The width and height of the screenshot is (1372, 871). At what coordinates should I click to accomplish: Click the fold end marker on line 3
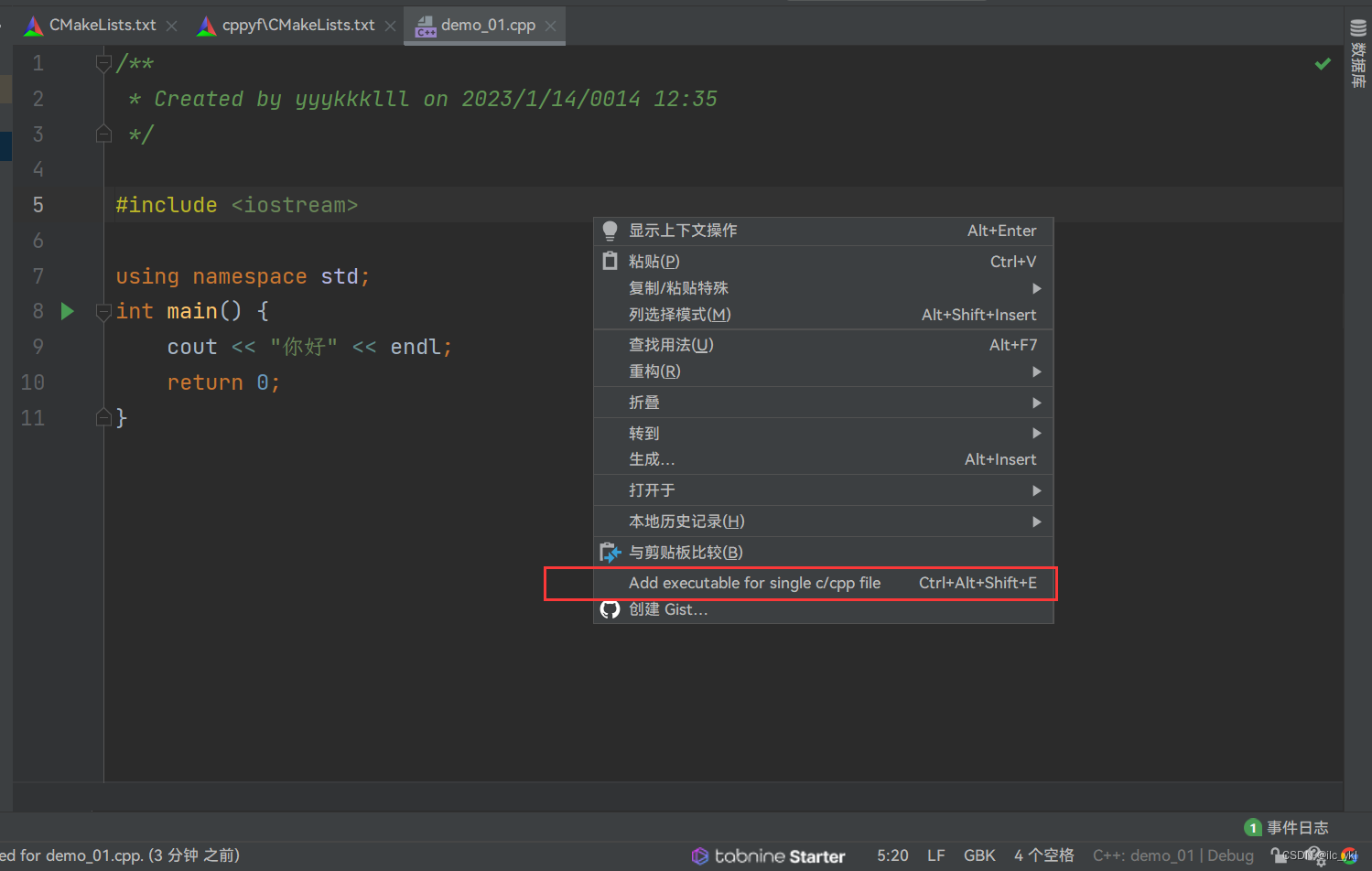[x=103, y=134]
